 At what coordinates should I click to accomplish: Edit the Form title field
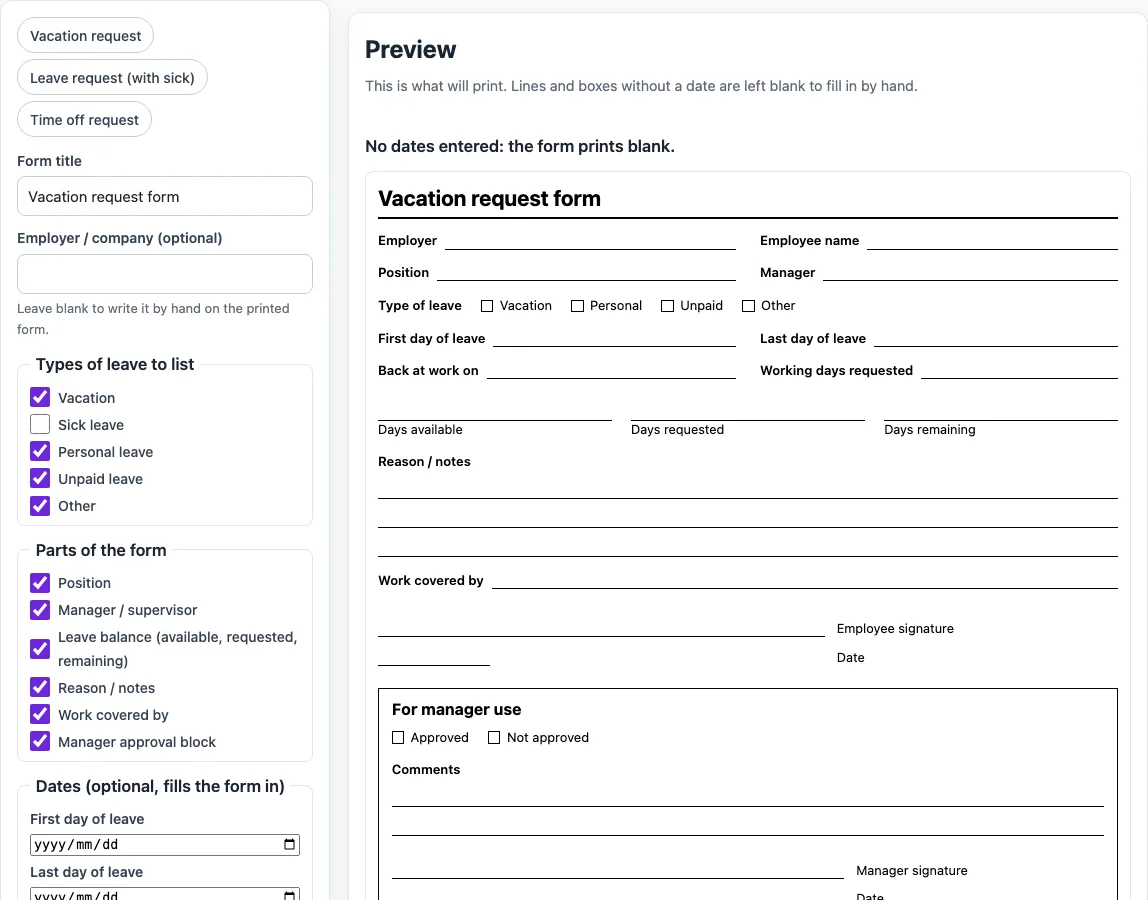click(x=165, y=196)
